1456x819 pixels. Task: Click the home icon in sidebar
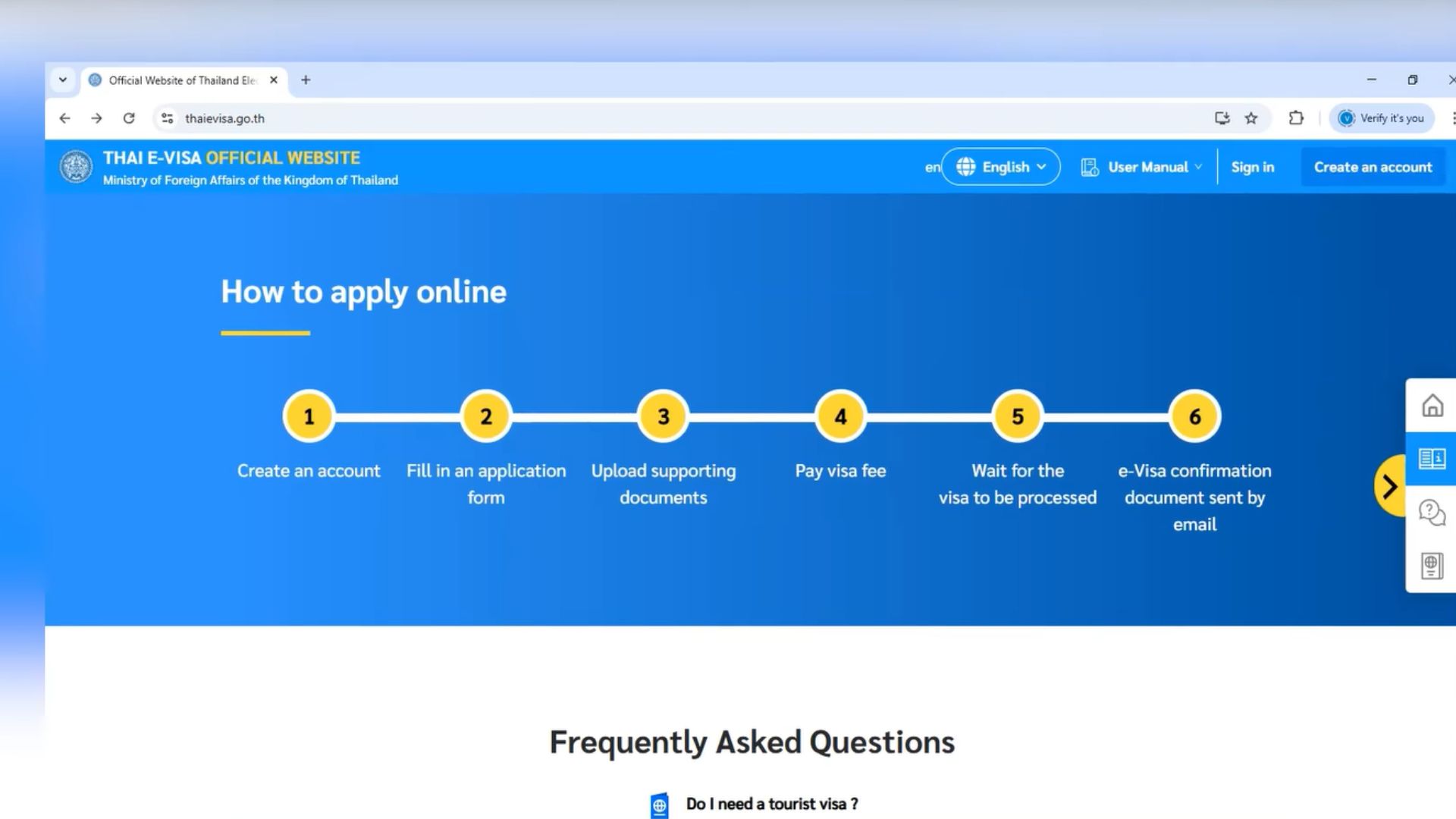1431,406
